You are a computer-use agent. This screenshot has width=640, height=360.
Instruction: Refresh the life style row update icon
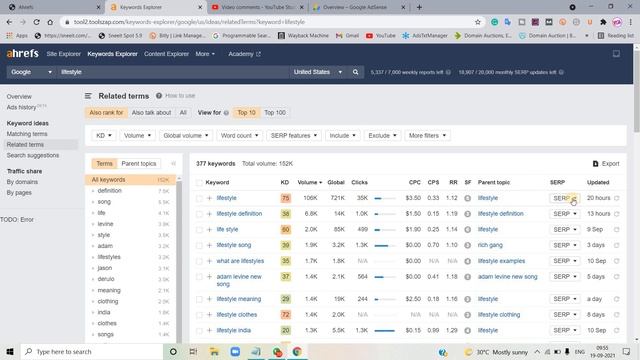point(617,229)
